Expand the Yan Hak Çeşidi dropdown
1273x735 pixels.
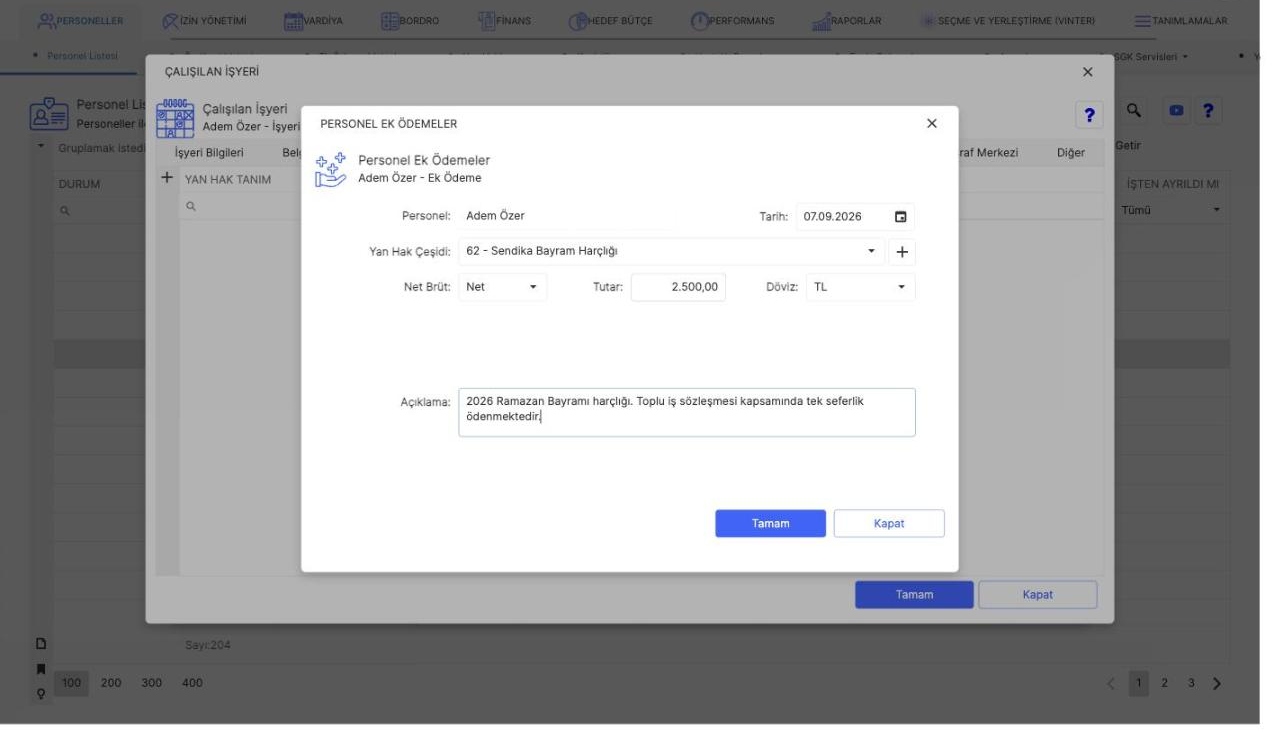click(x=871, y=251)
